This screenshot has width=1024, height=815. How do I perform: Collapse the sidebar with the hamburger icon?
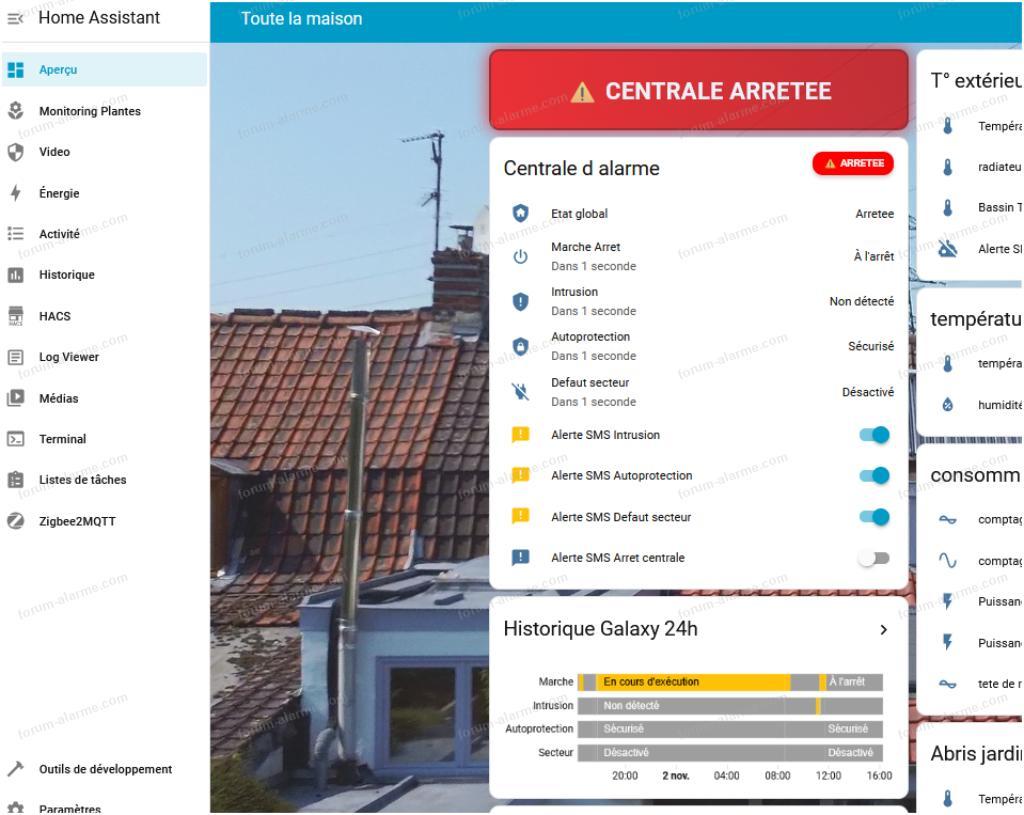click(16, 17)
